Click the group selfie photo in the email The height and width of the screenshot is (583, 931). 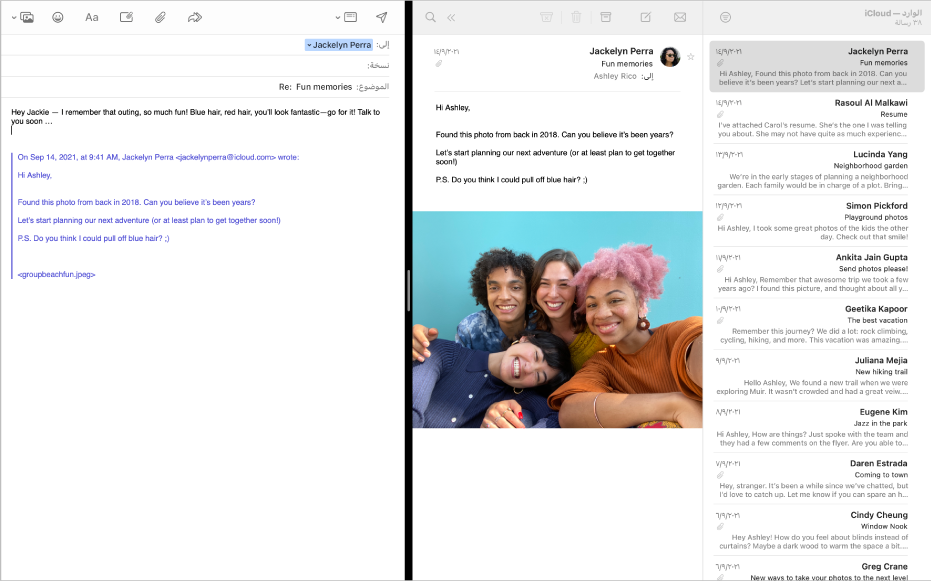(557, 319)
